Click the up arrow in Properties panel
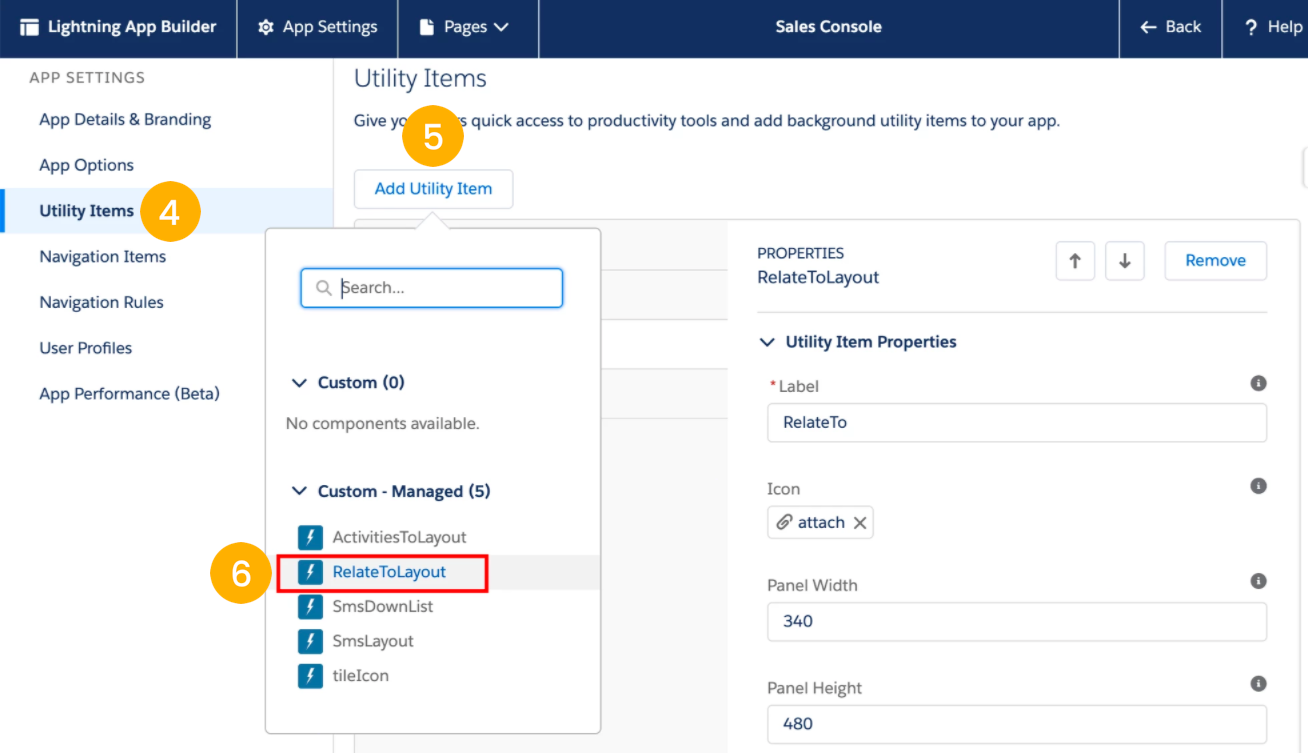This screenshot has width=1308, height=753. click(x=1075, y=260)
